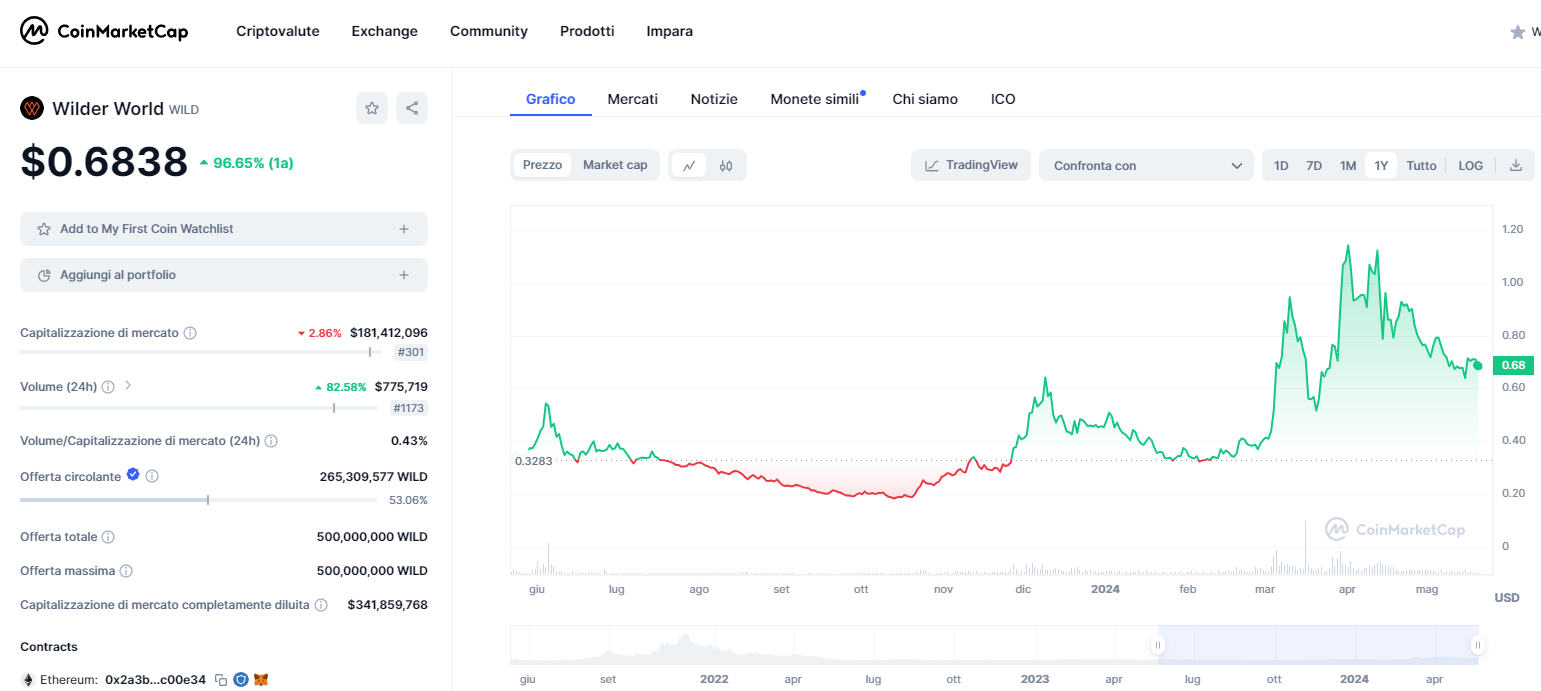Expand Add to My First Coin Watlist plus
The image size is (1541, 691).
click(x=404, y=229)
